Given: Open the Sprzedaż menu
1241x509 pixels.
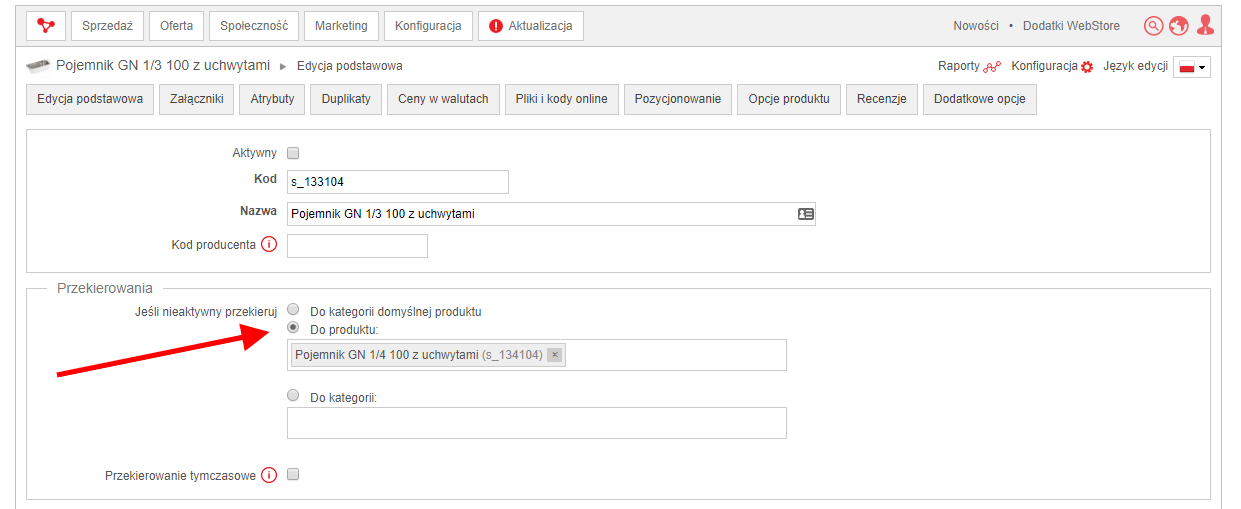Looking at the screenshot, I should coord(108,26).
